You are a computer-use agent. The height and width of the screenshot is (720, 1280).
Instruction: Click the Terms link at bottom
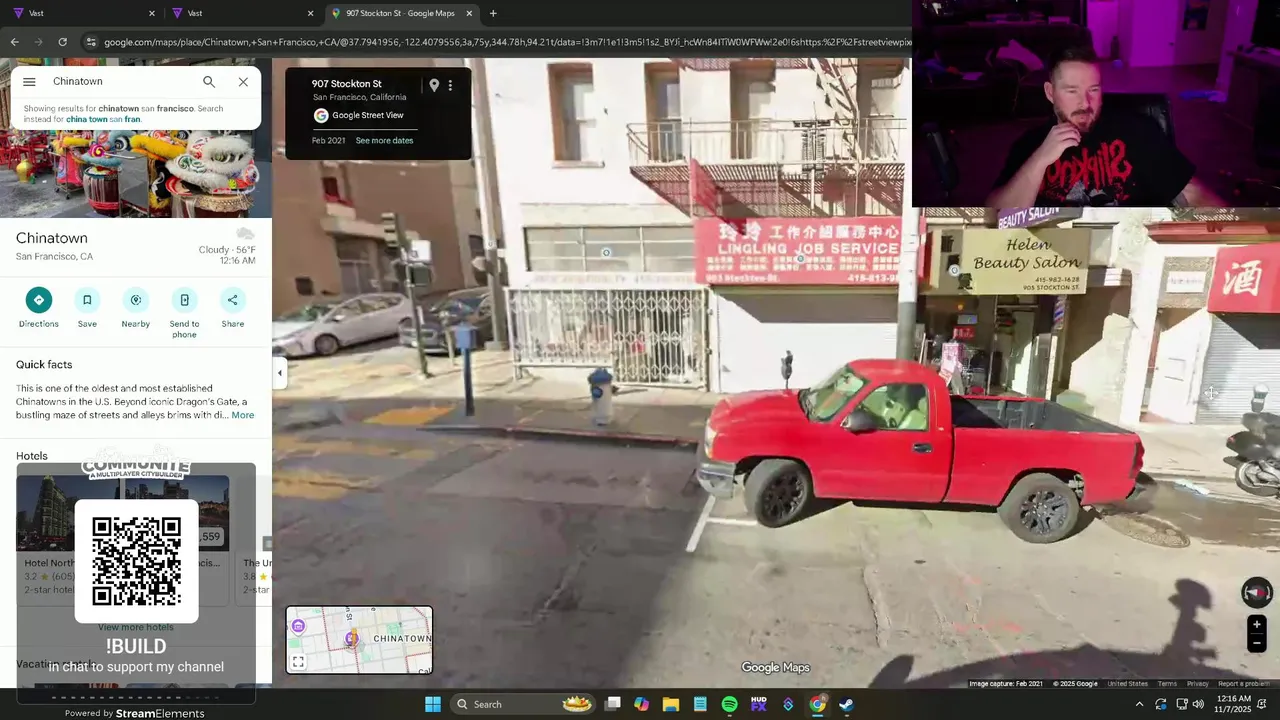pyautogui.click(x=1167, y=684)
